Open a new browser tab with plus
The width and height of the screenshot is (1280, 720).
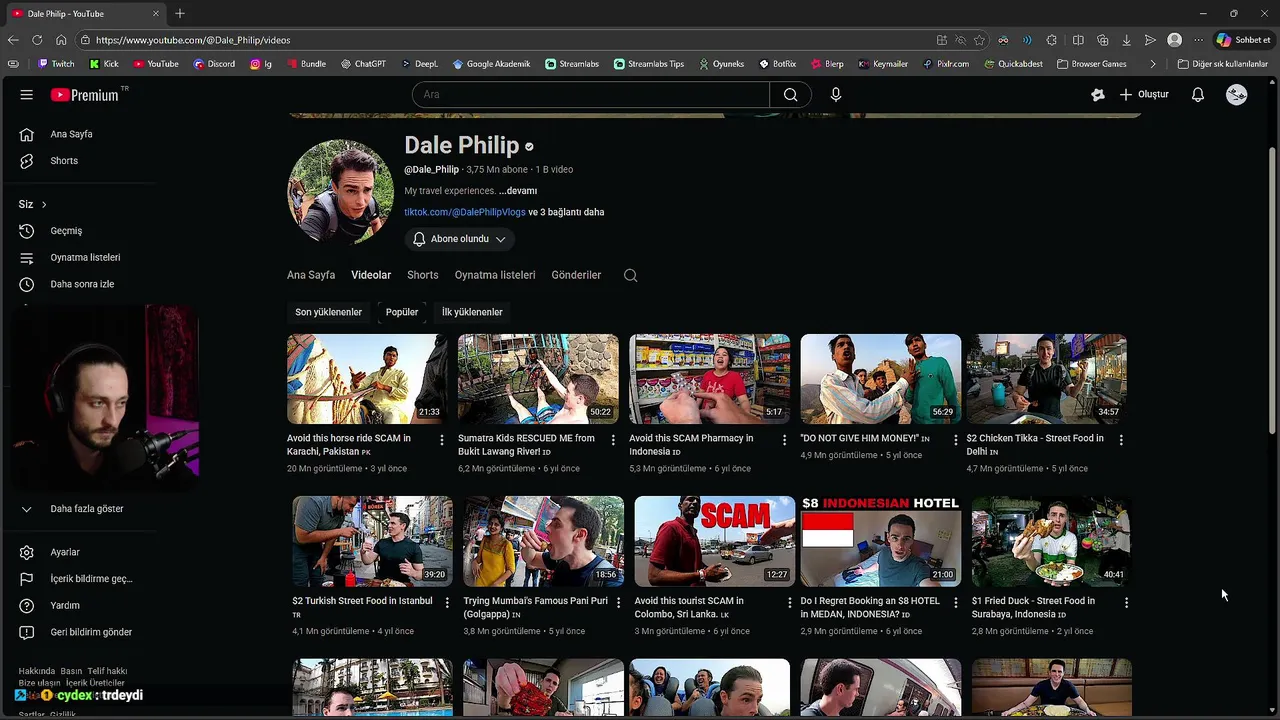tap(180, 14)
